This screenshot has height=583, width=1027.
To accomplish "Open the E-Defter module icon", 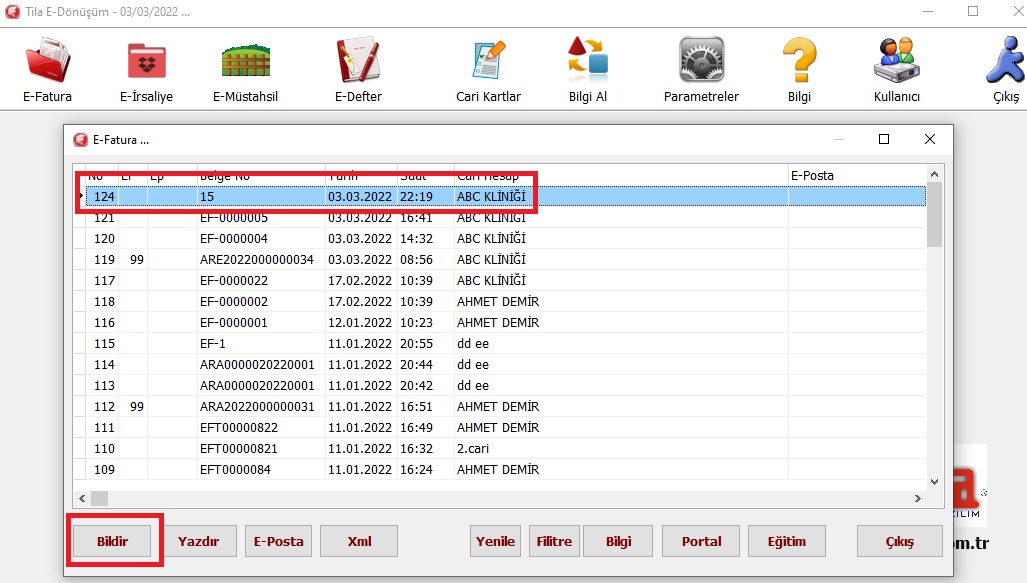I will pyautogui.click(x=358, y=60).
